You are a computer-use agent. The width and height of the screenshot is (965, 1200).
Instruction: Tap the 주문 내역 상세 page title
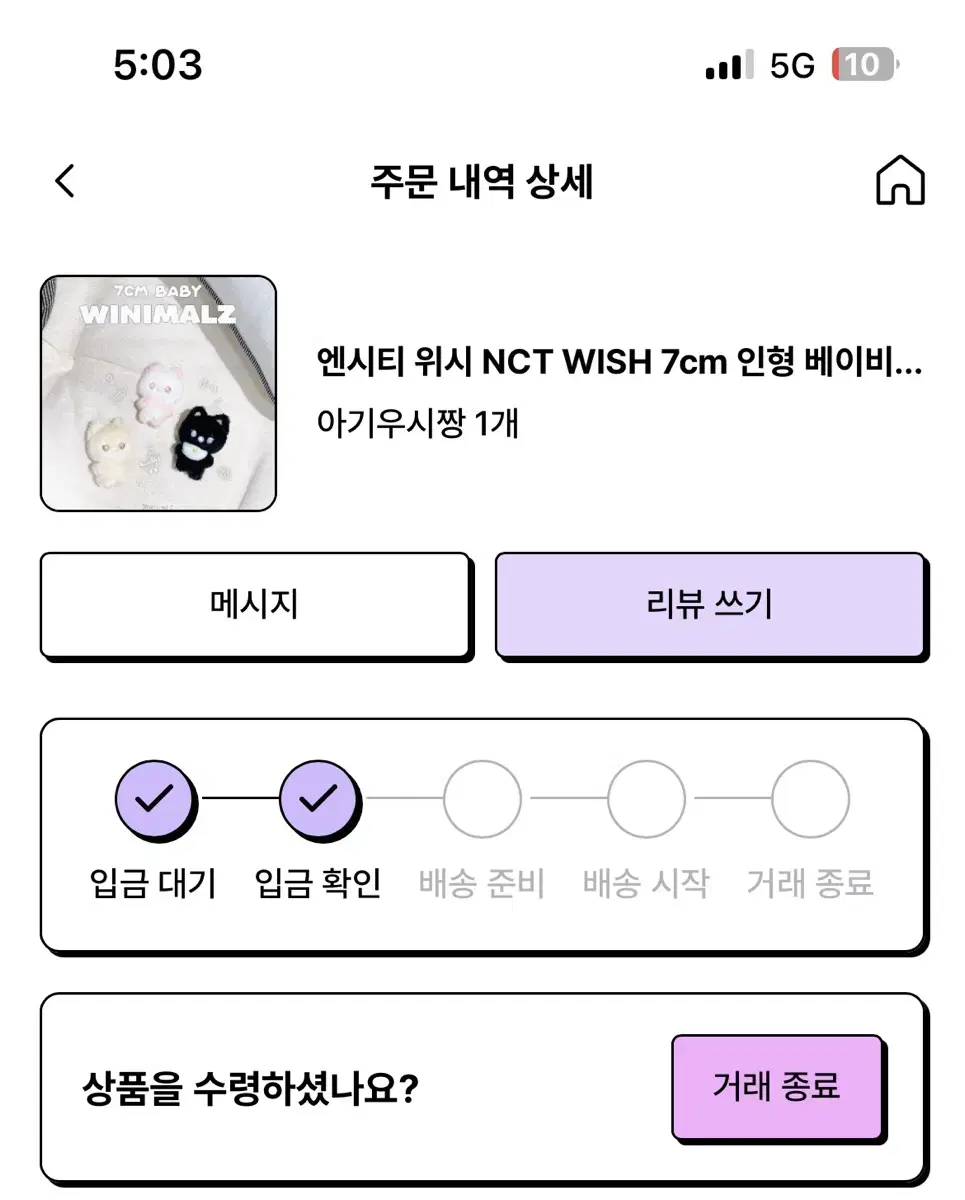click(x=482, y=183)
